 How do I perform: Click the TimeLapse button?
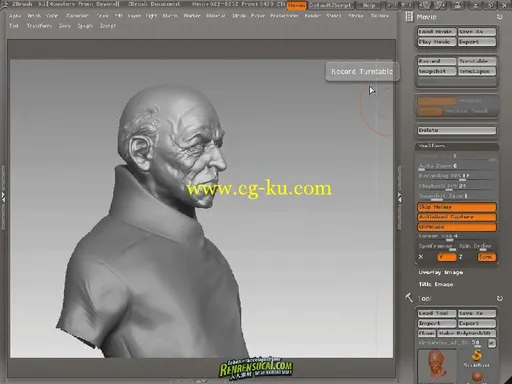477,71
